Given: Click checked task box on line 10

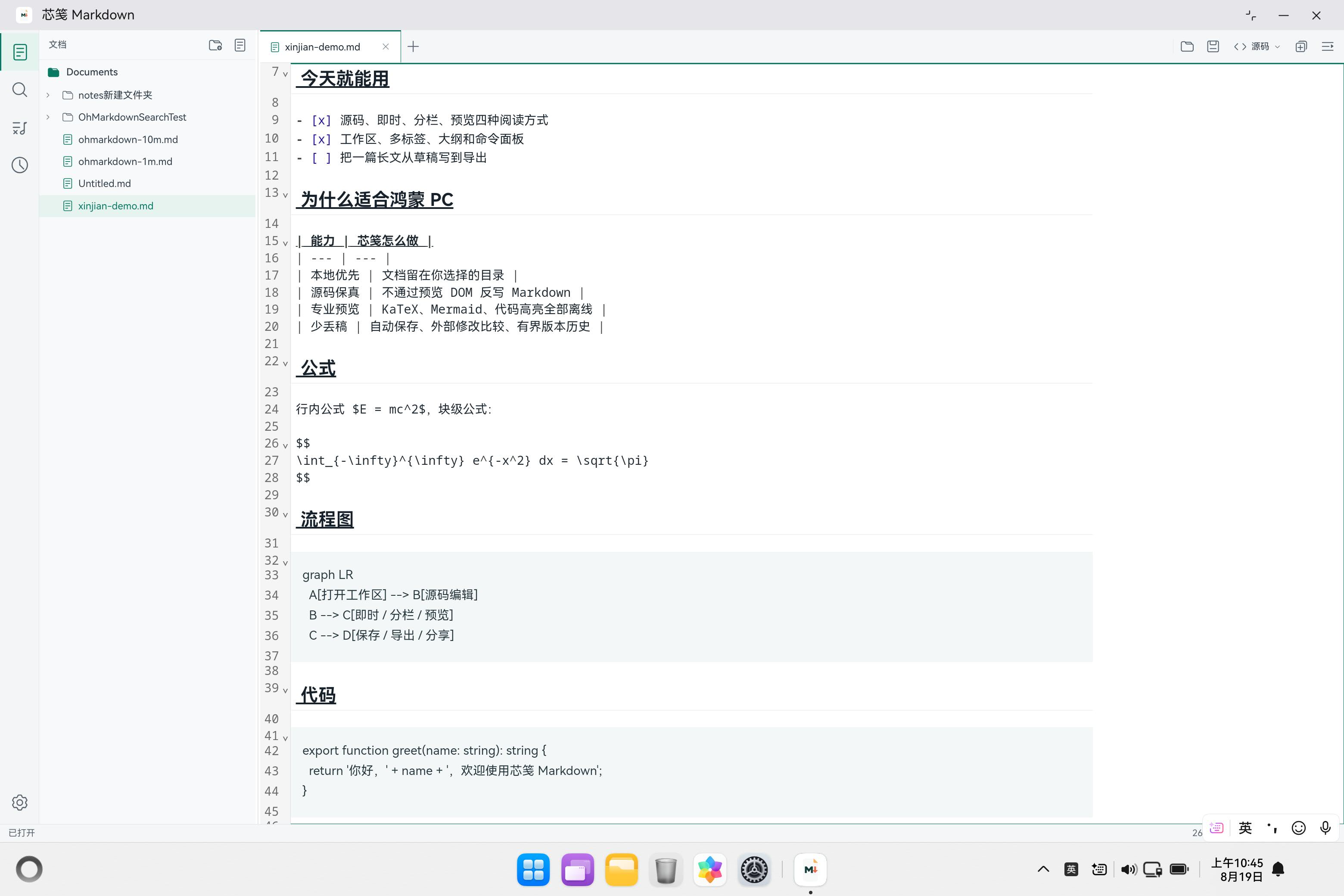Looking at the screenshot, I should tap(321, 140).
